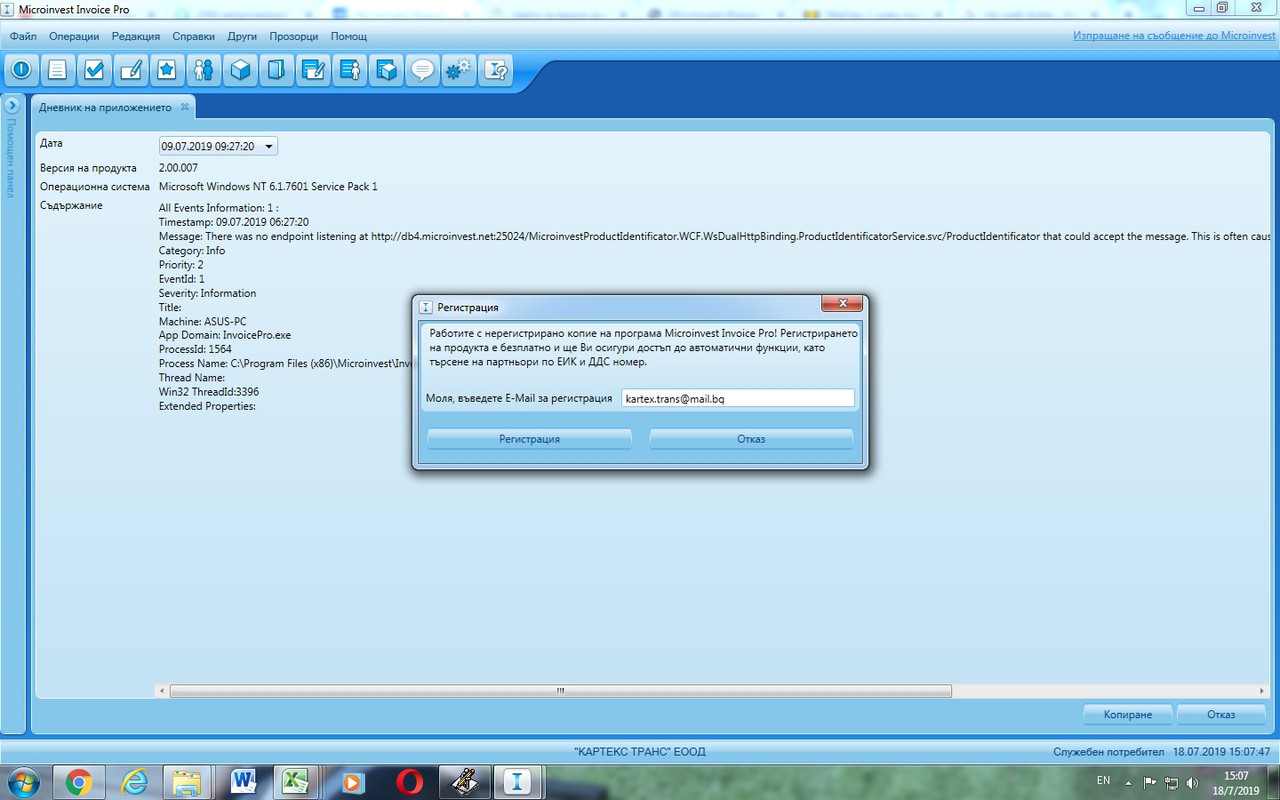1280x800 pixels.
Task: Open the Операции menu
Action: [74, 36]
